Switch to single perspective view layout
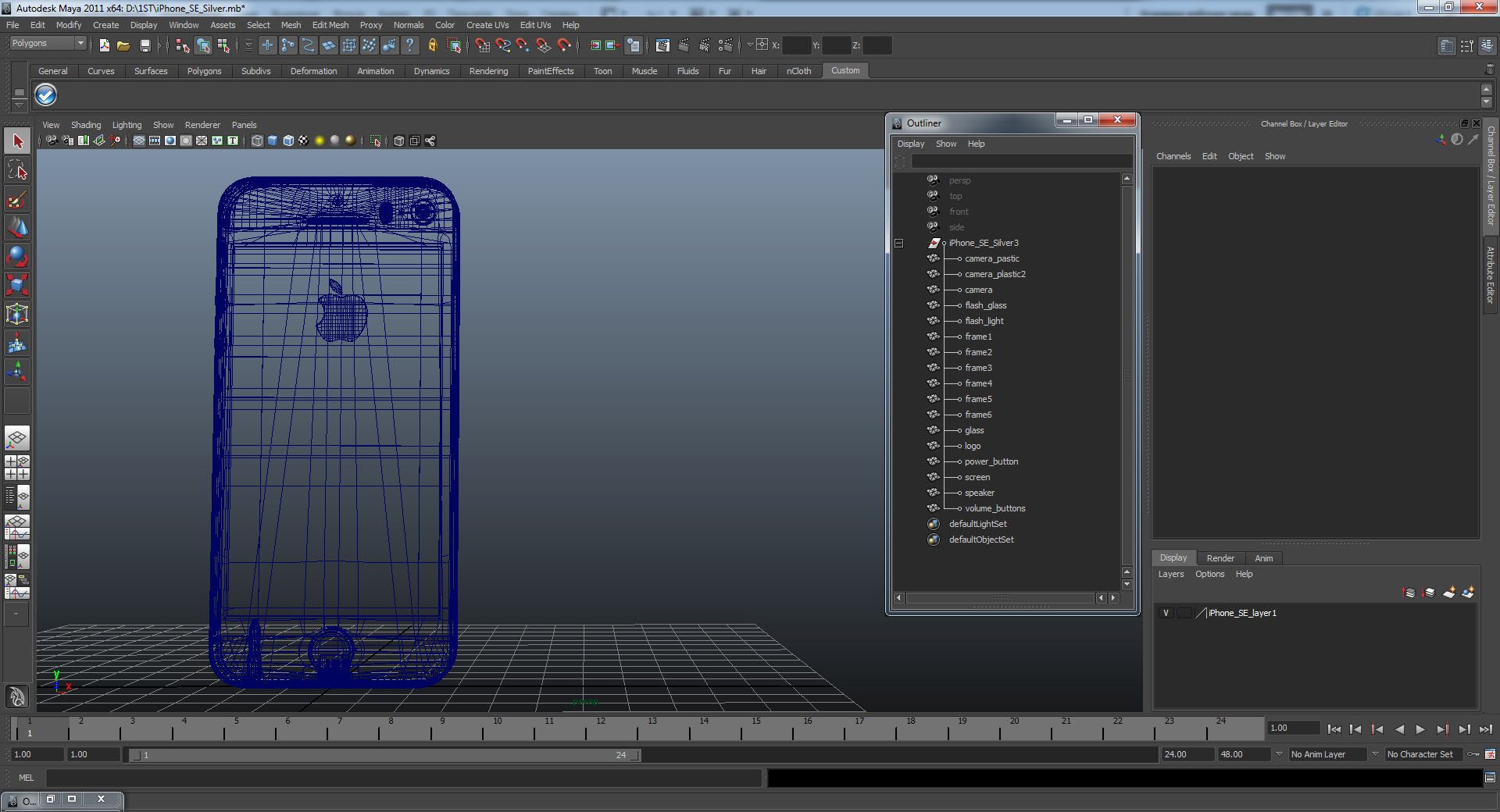 point(17,438)
